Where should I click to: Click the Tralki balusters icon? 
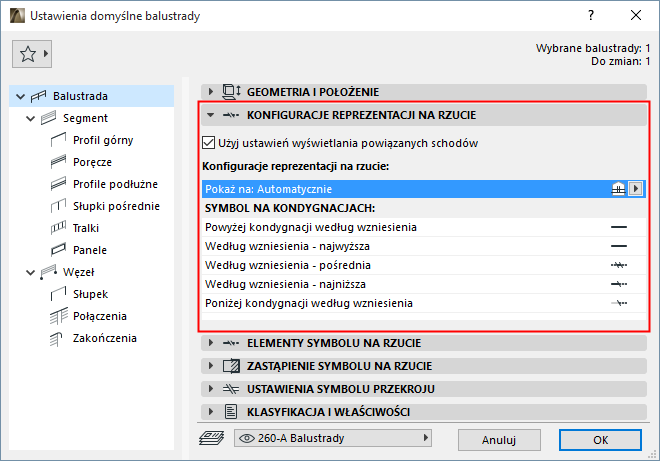pos(59,228)
